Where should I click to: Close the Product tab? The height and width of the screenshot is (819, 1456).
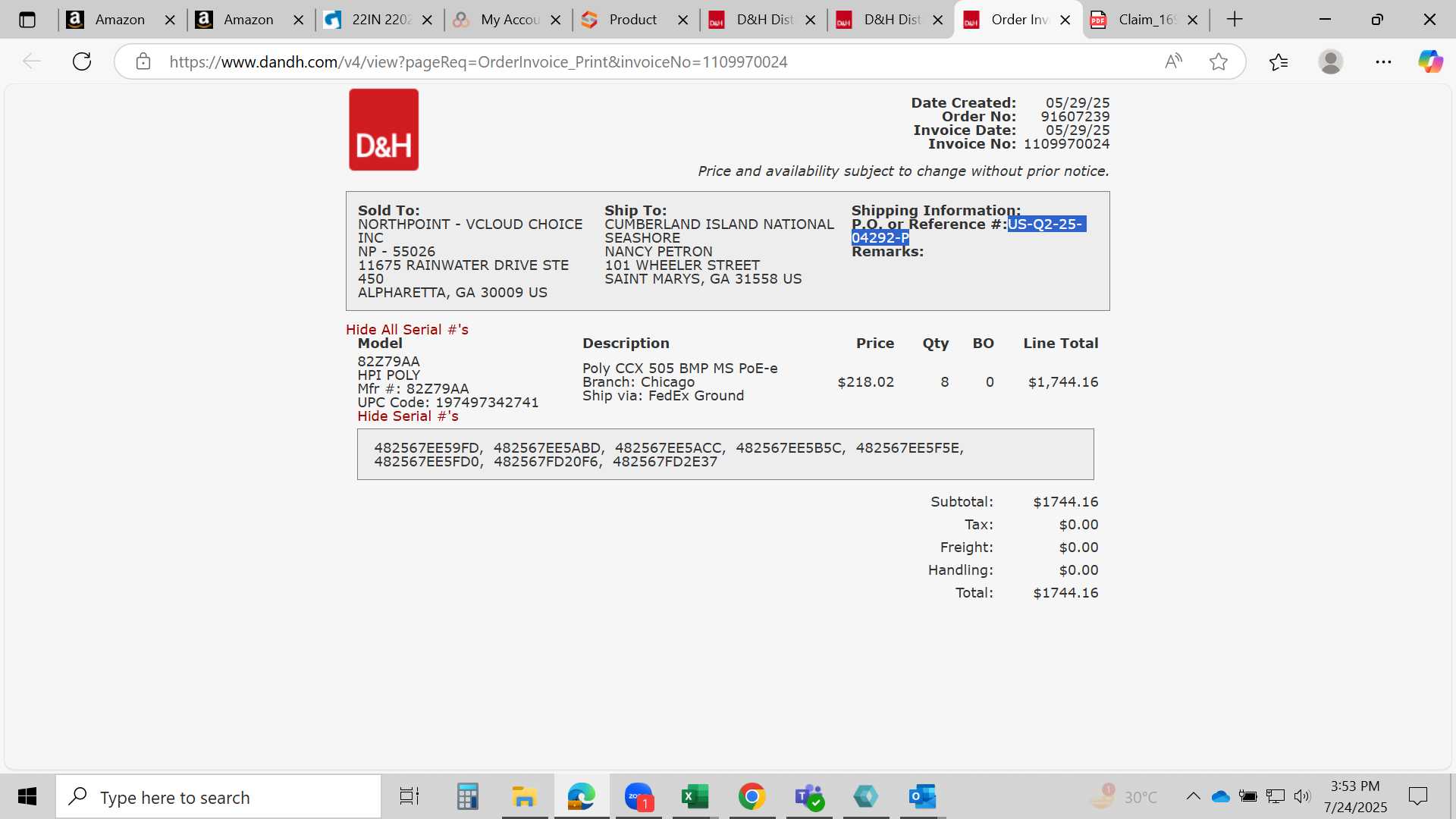683,20
